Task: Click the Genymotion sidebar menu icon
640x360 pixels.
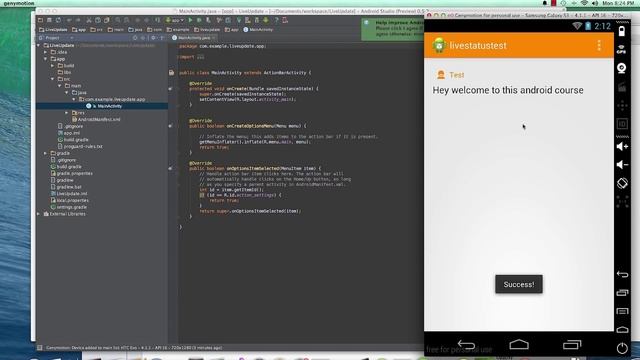Action: (x=622, y=311)
